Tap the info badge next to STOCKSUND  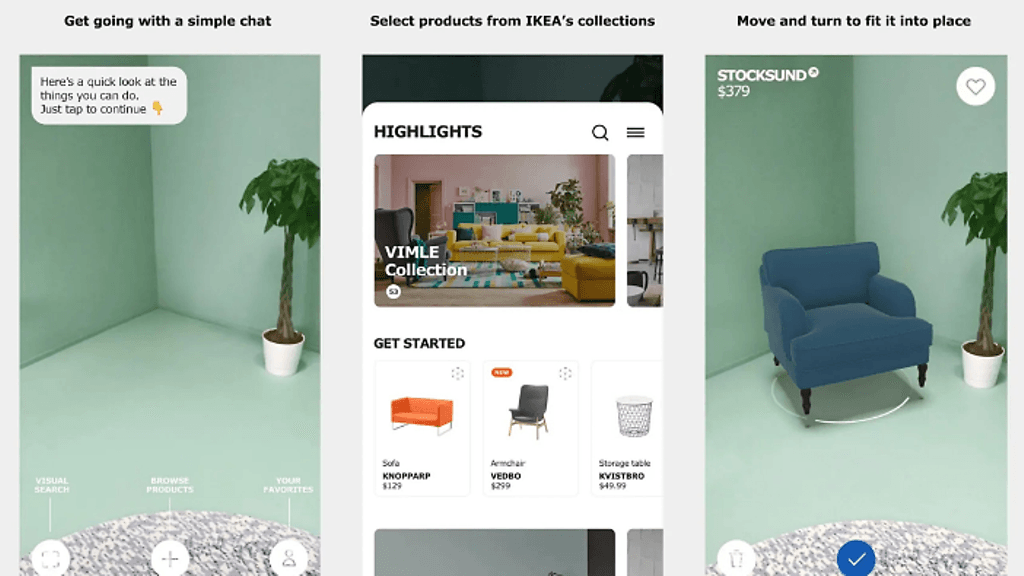click(x=814, y=72)
